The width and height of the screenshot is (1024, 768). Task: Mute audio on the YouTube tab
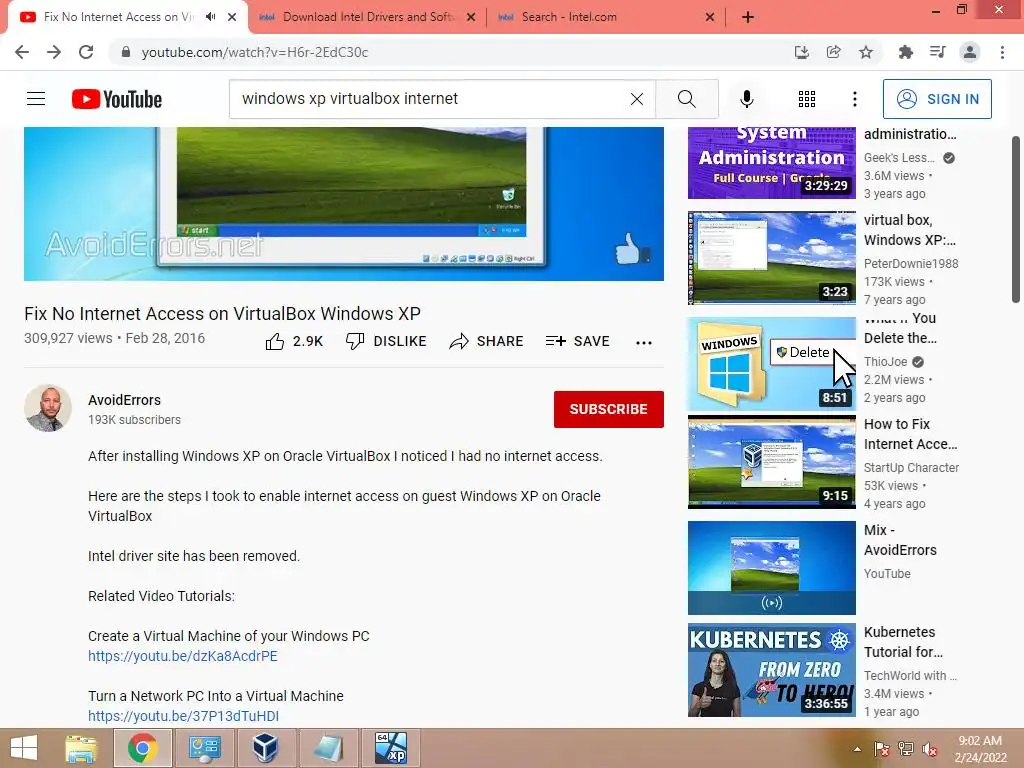click(210, 17)
